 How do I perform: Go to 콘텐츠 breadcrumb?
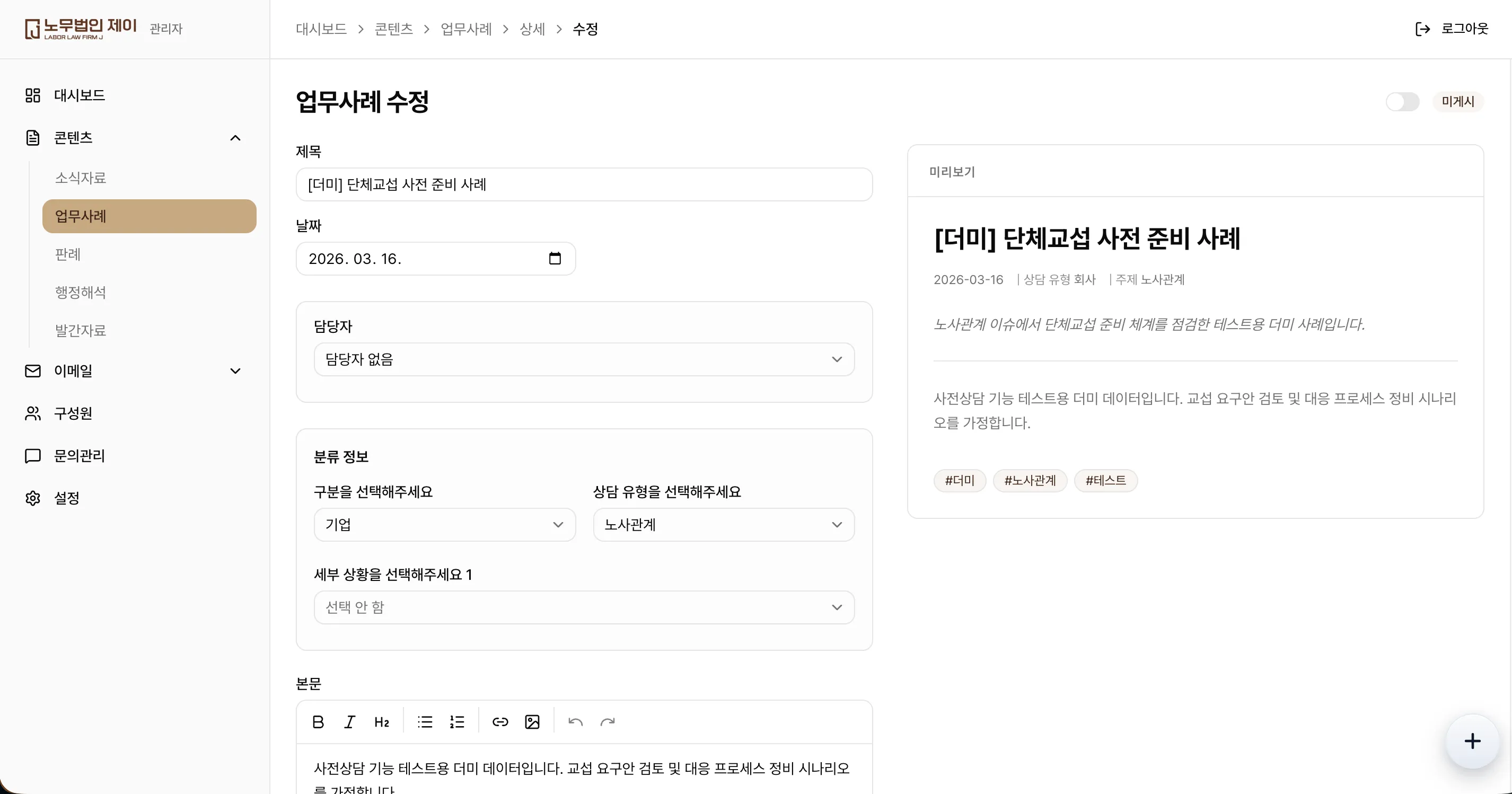(394, 29)
